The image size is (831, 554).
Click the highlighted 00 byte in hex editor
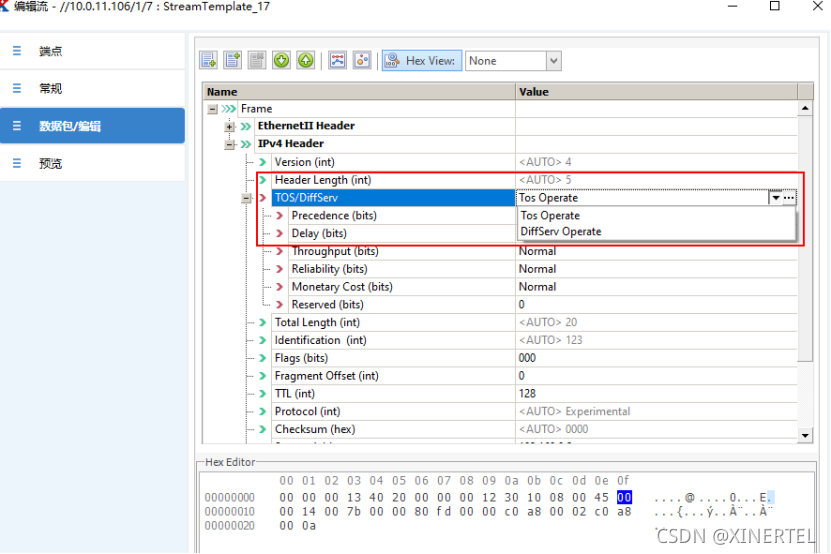(624, 498)
